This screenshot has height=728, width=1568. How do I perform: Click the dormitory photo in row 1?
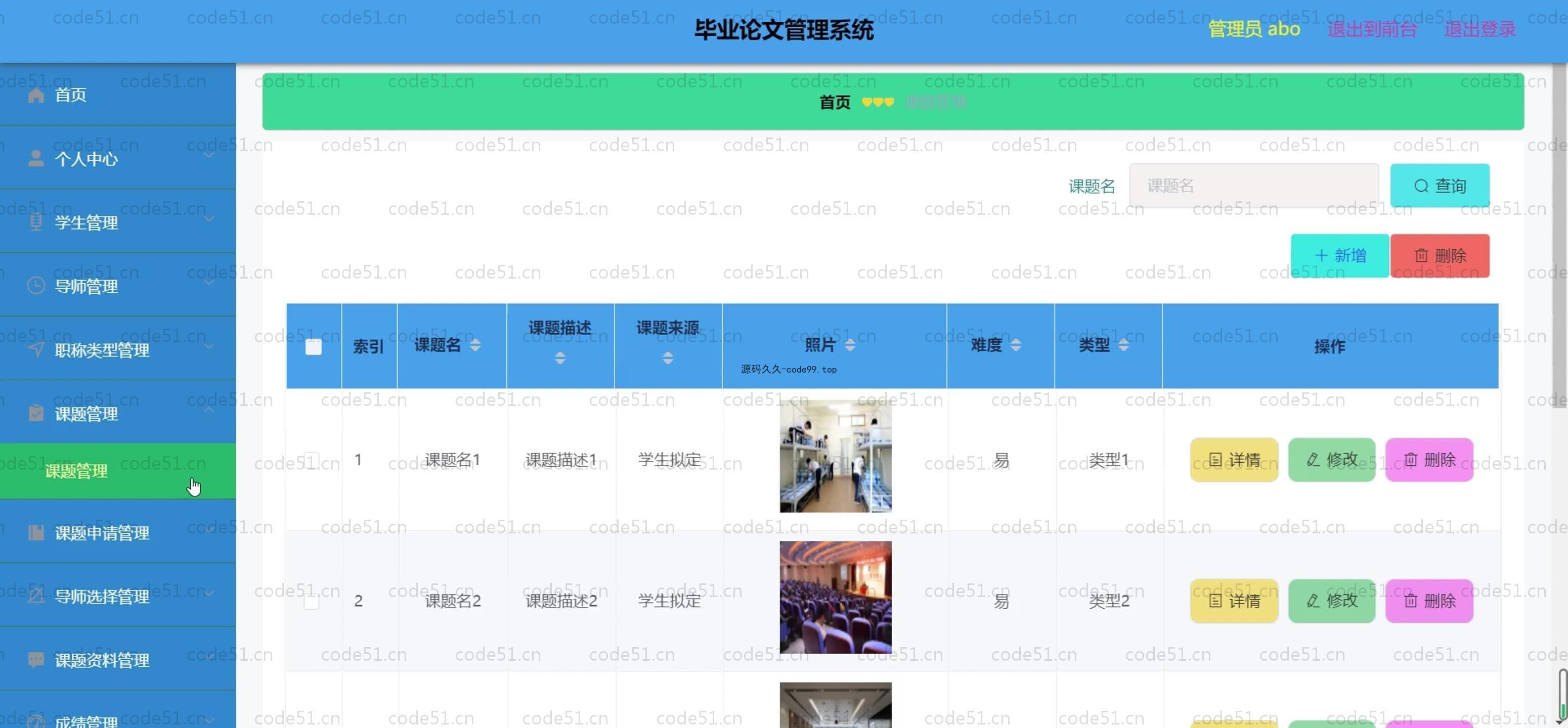pos(835,456)
